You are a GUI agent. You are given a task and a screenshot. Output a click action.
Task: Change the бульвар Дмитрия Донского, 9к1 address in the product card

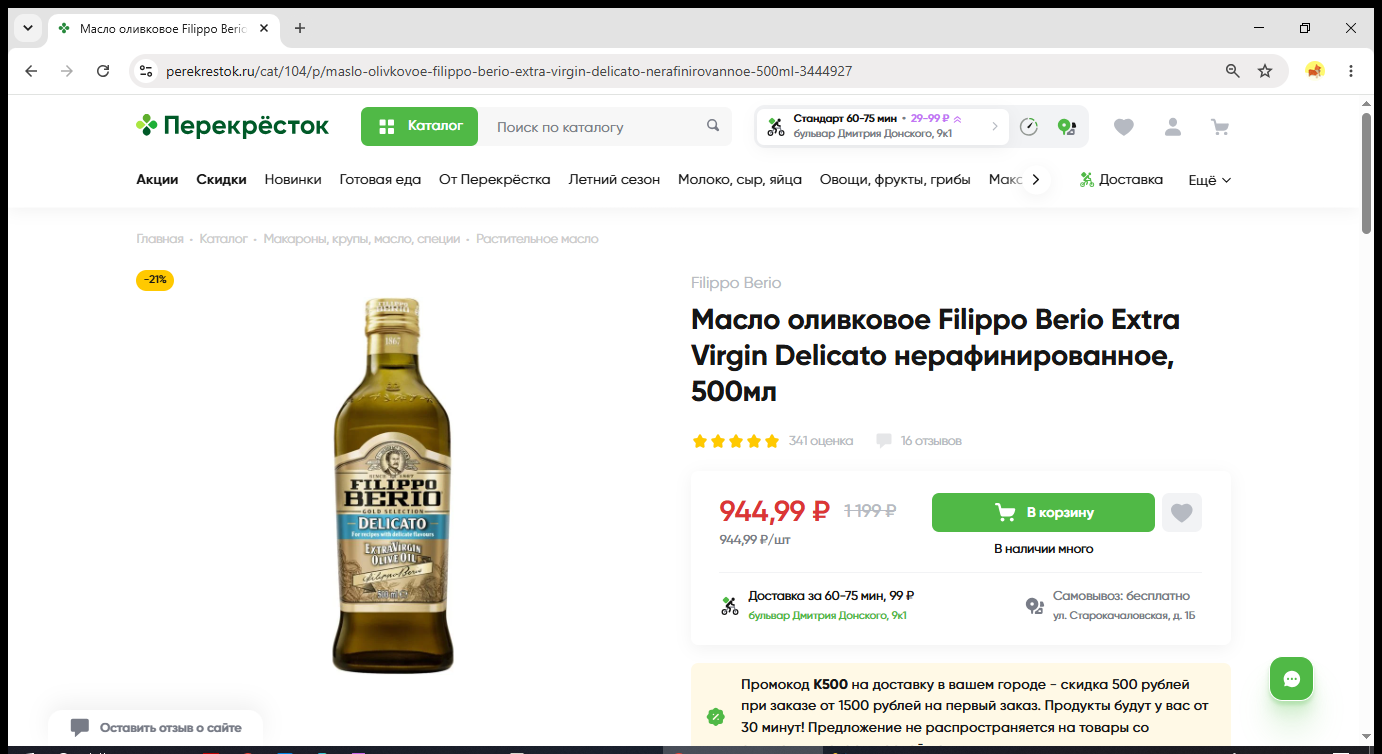828,616
